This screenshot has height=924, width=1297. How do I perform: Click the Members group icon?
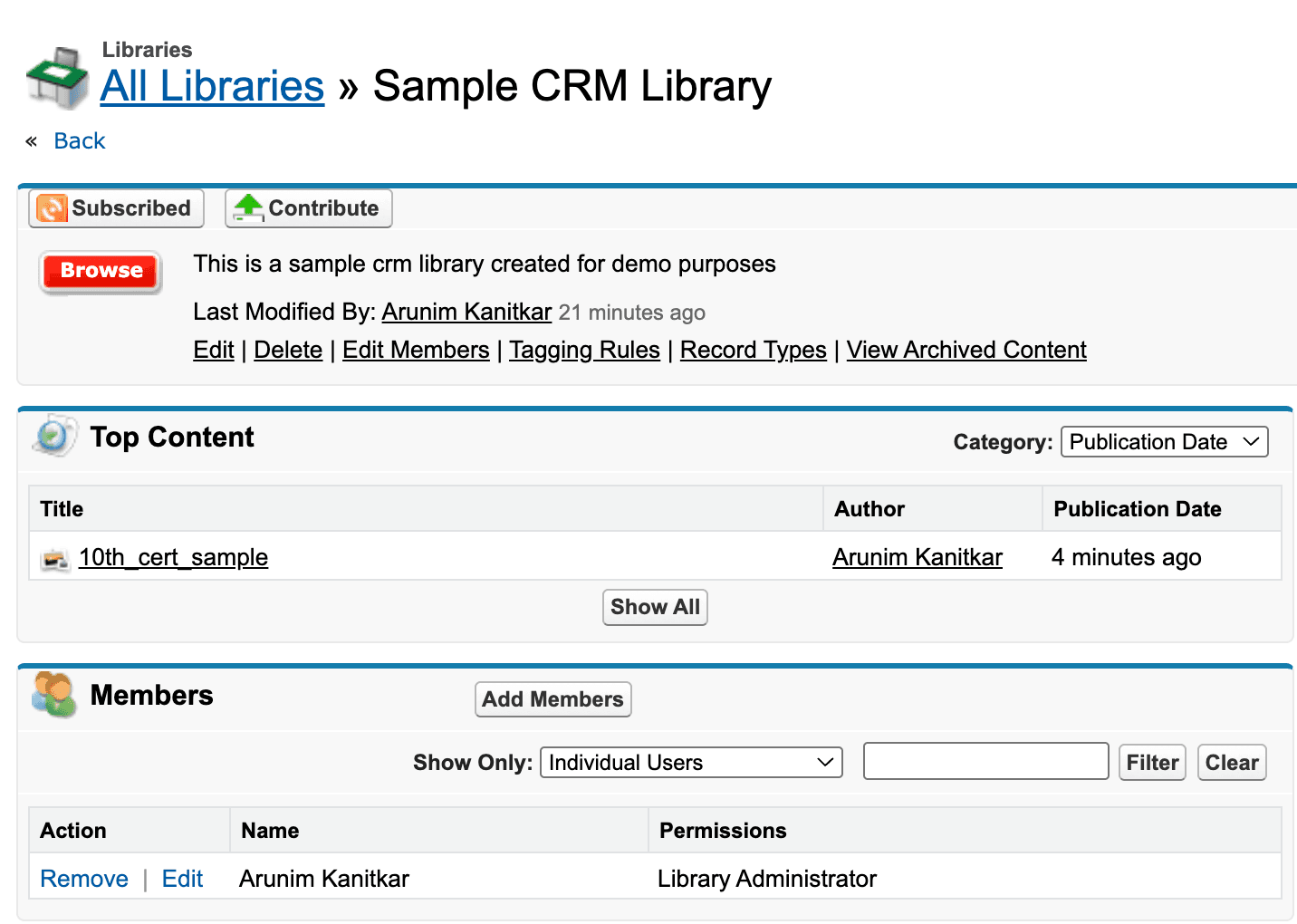coord(53,695)
